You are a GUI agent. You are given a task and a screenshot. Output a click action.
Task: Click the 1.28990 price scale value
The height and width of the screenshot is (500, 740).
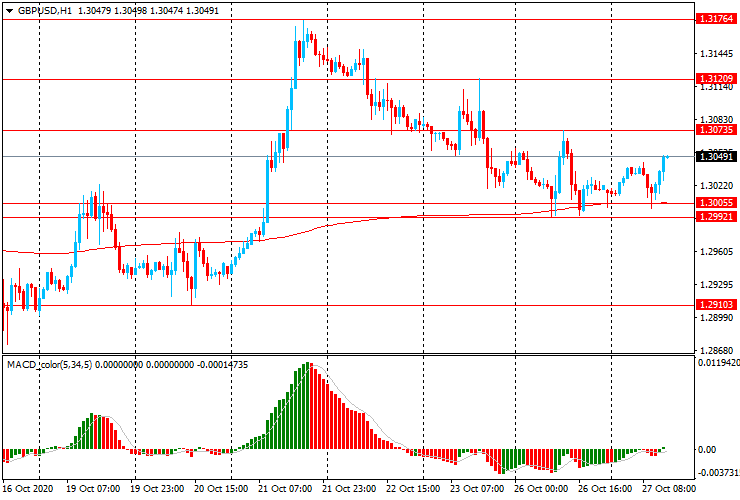tap(716, 318)
